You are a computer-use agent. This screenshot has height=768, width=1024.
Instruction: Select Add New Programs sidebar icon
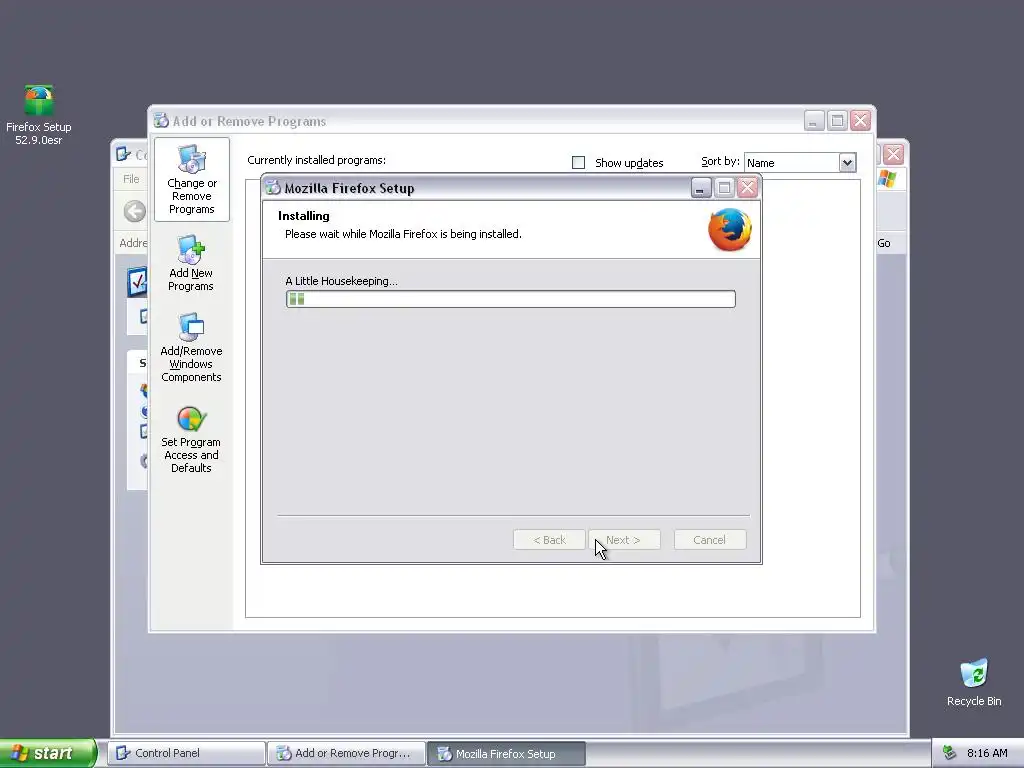(x=191, y=263)
